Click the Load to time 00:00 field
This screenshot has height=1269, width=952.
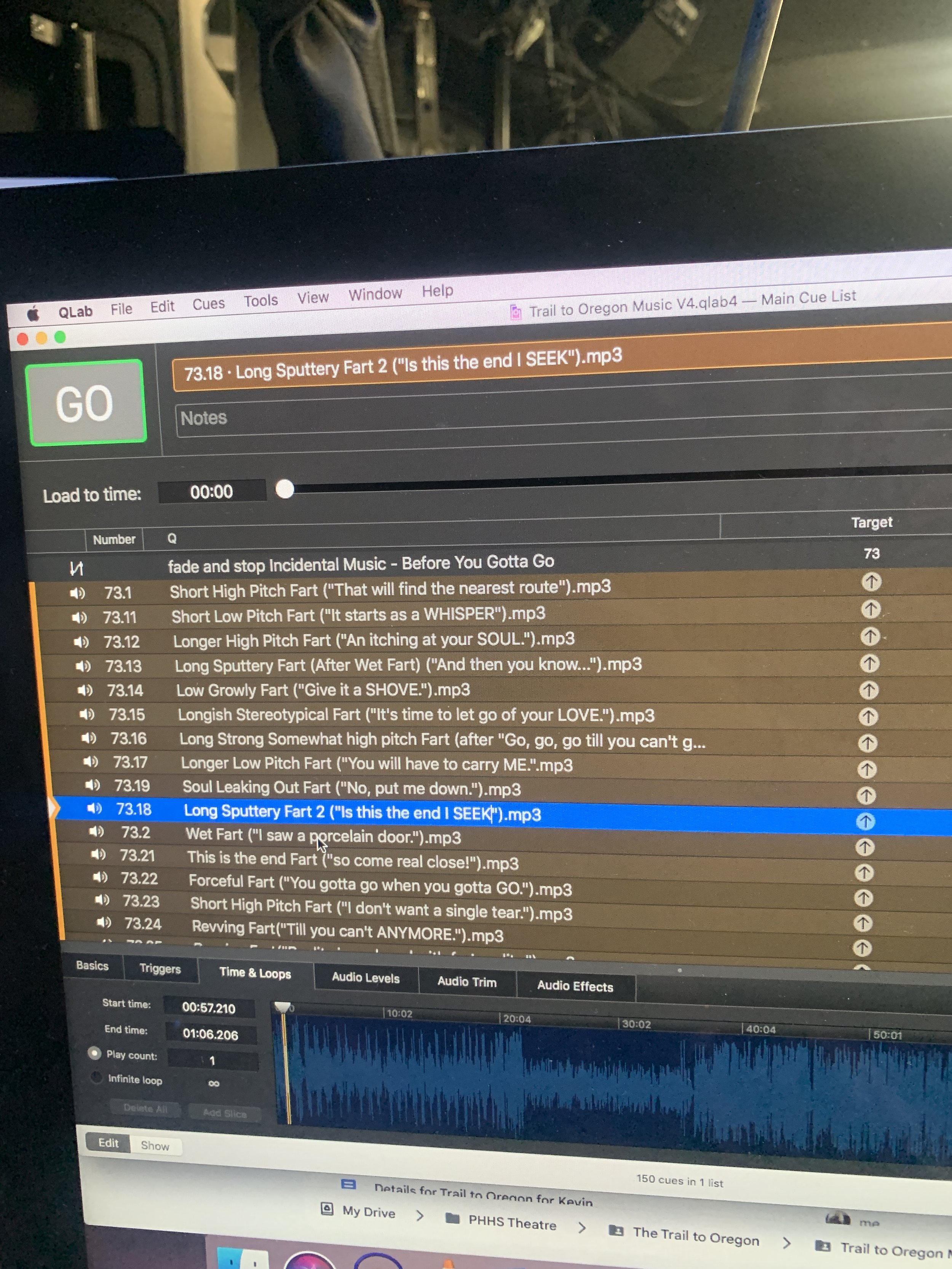click(x=212, y=492)
